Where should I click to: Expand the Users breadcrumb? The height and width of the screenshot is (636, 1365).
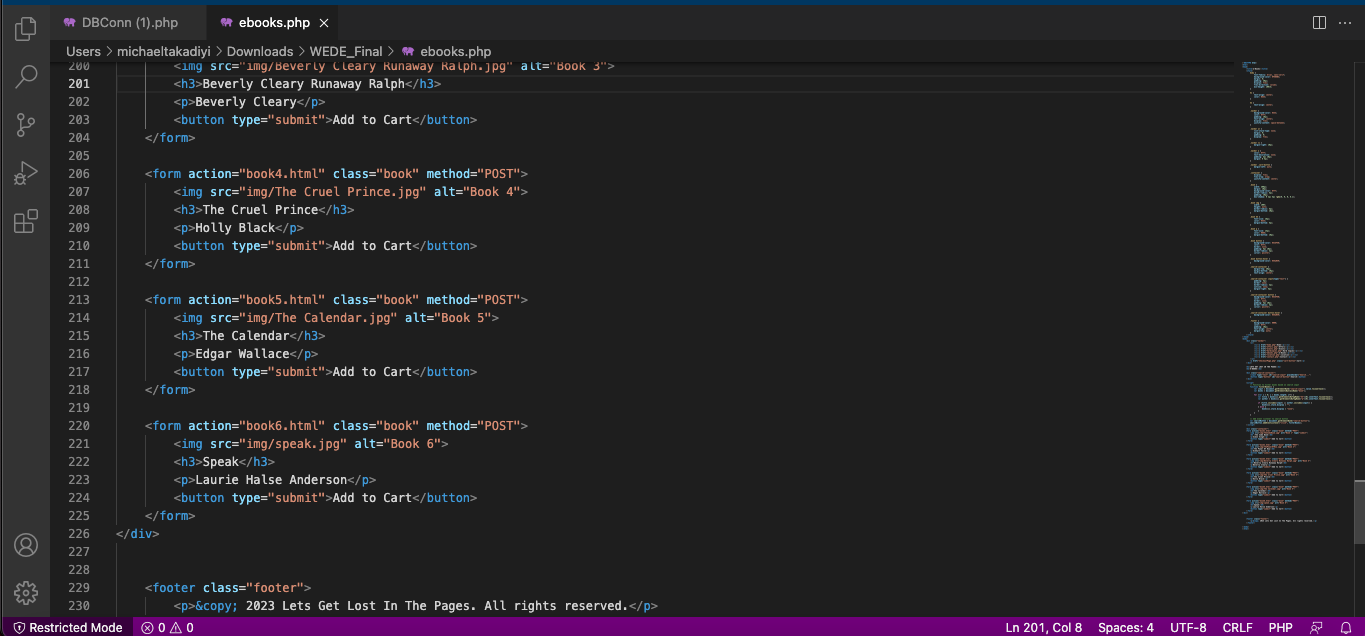tap(83, 51)
